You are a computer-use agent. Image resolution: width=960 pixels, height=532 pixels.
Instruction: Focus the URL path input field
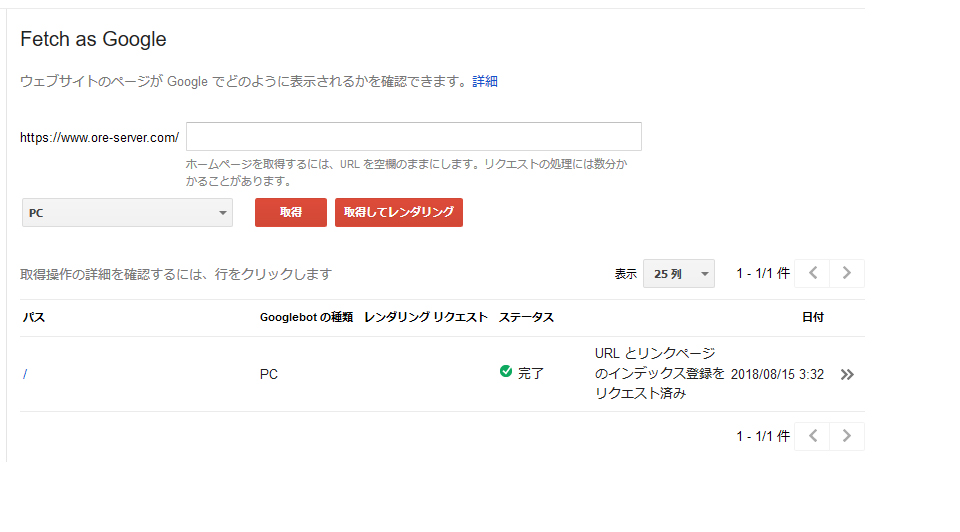pos(414,137)
